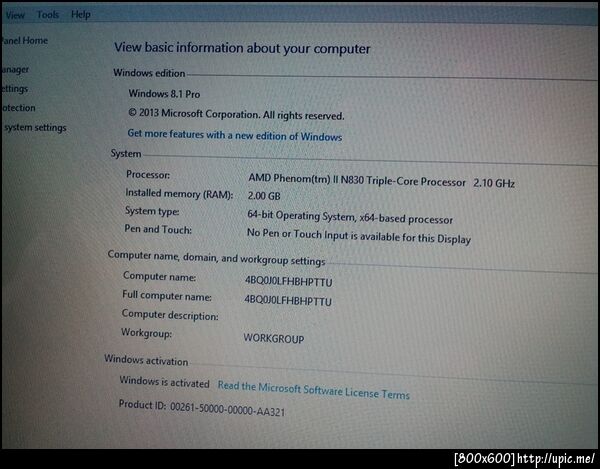Select the Product ID 00261-50000-00000-AA321
The height and width of the screenshot is (469, 600).
(202, 408)
